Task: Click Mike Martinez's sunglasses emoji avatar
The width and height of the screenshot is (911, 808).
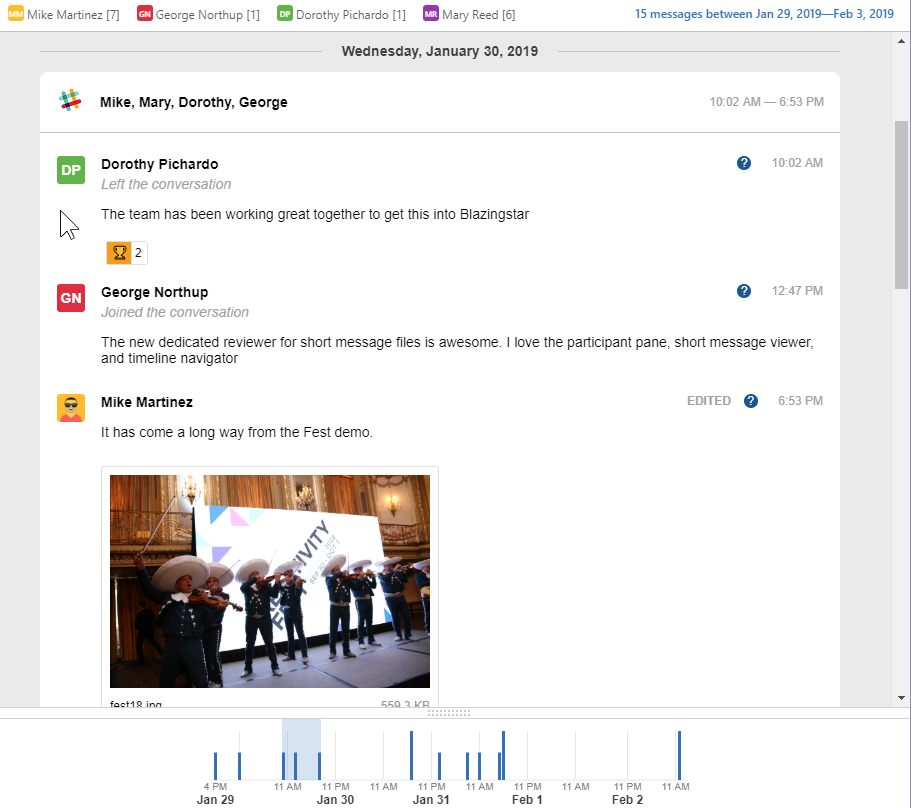Action: click(x=70, y=407)
